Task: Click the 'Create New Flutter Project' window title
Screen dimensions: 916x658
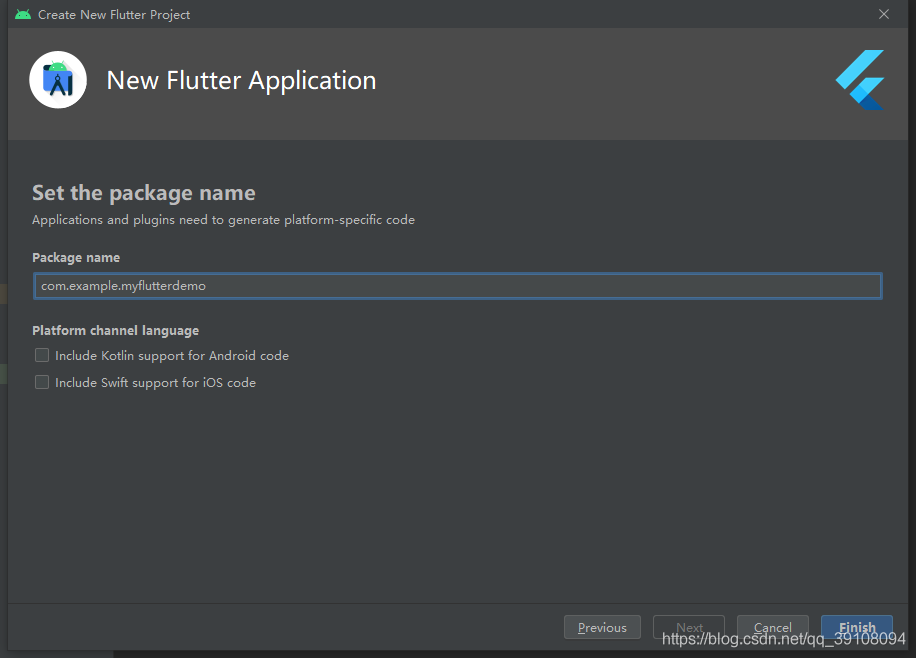Action: [114, 15]
